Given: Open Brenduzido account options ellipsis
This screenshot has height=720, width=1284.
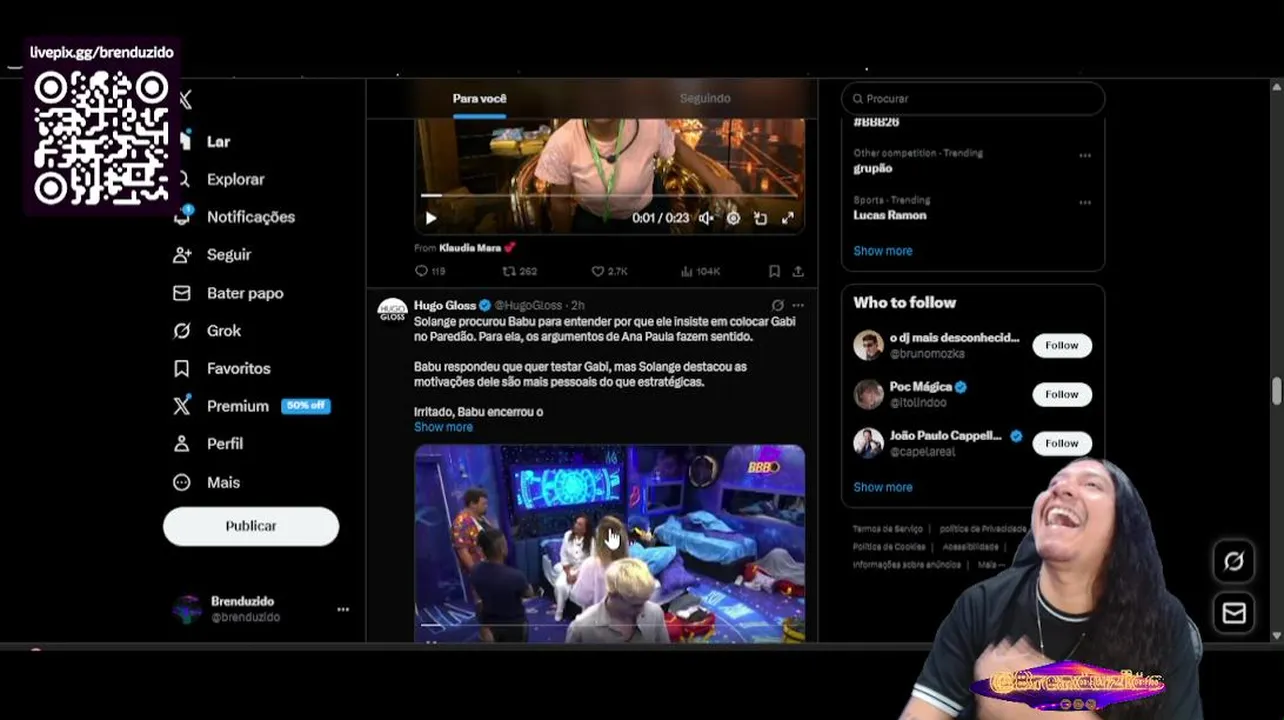Looking at the screenshot, I should coord(343,609).
